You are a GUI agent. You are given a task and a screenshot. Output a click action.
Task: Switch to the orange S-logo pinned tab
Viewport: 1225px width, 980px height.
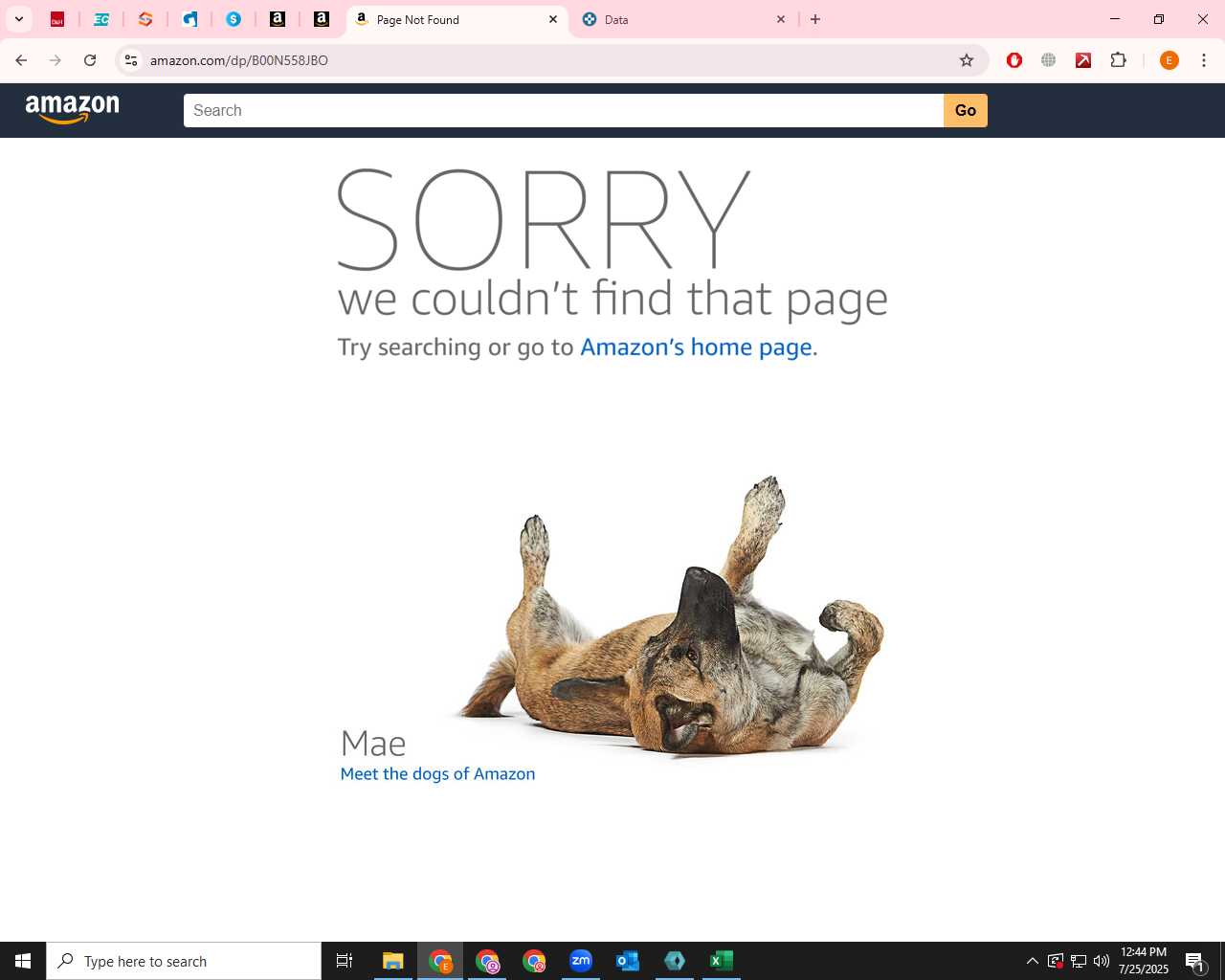tap(145, 19)
